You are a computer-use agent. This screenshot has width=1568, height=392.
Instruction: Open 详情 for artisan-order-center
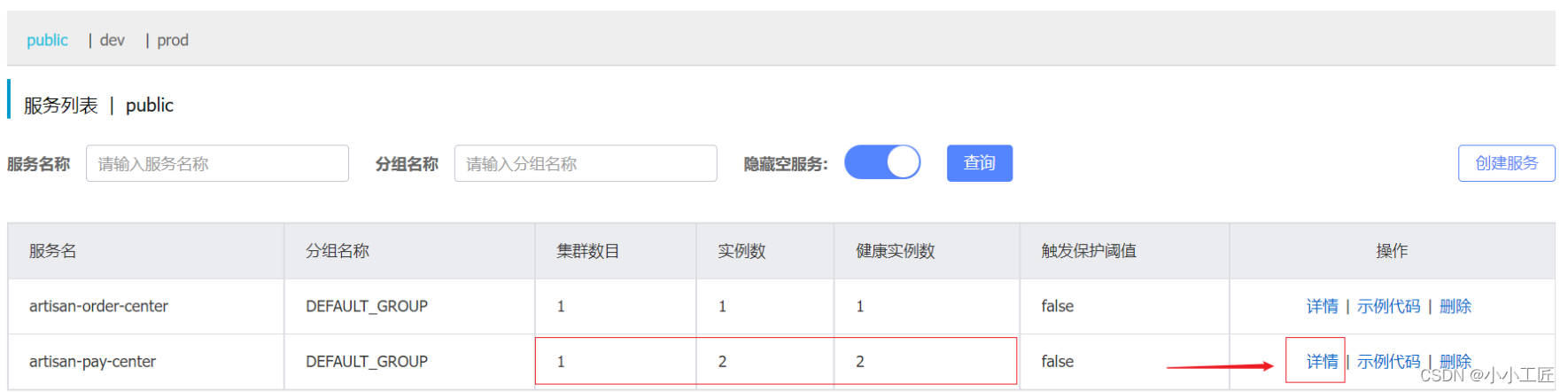(1322, 306)
